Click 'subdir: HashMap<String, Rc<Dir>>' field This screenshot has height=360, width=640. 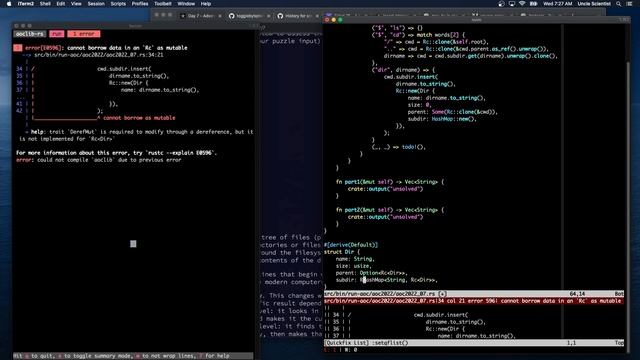point(387,280)
